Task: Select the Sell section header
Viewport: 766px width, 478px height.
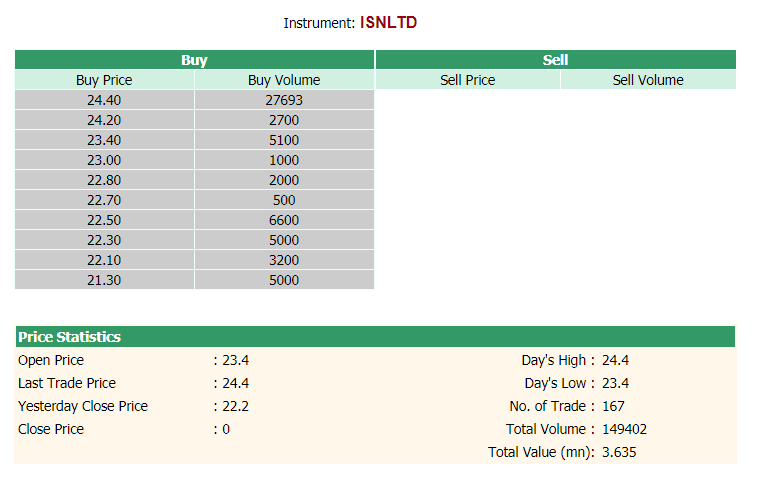Action: (555, 60)
